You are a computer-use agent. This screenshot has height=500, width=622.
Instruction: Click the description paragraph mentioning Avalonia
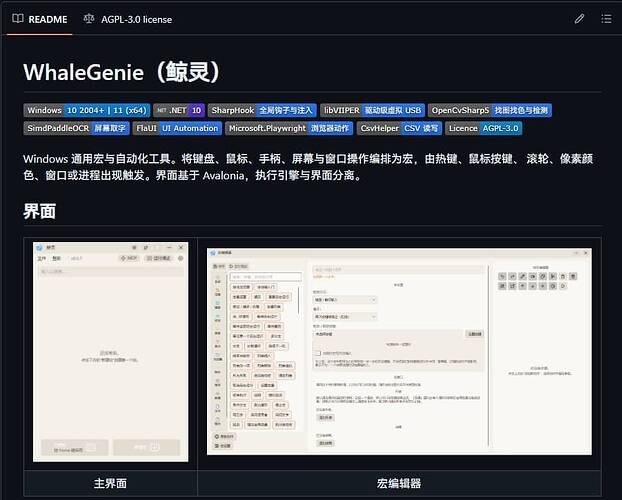pyautogui.click(x=308, y=167)
